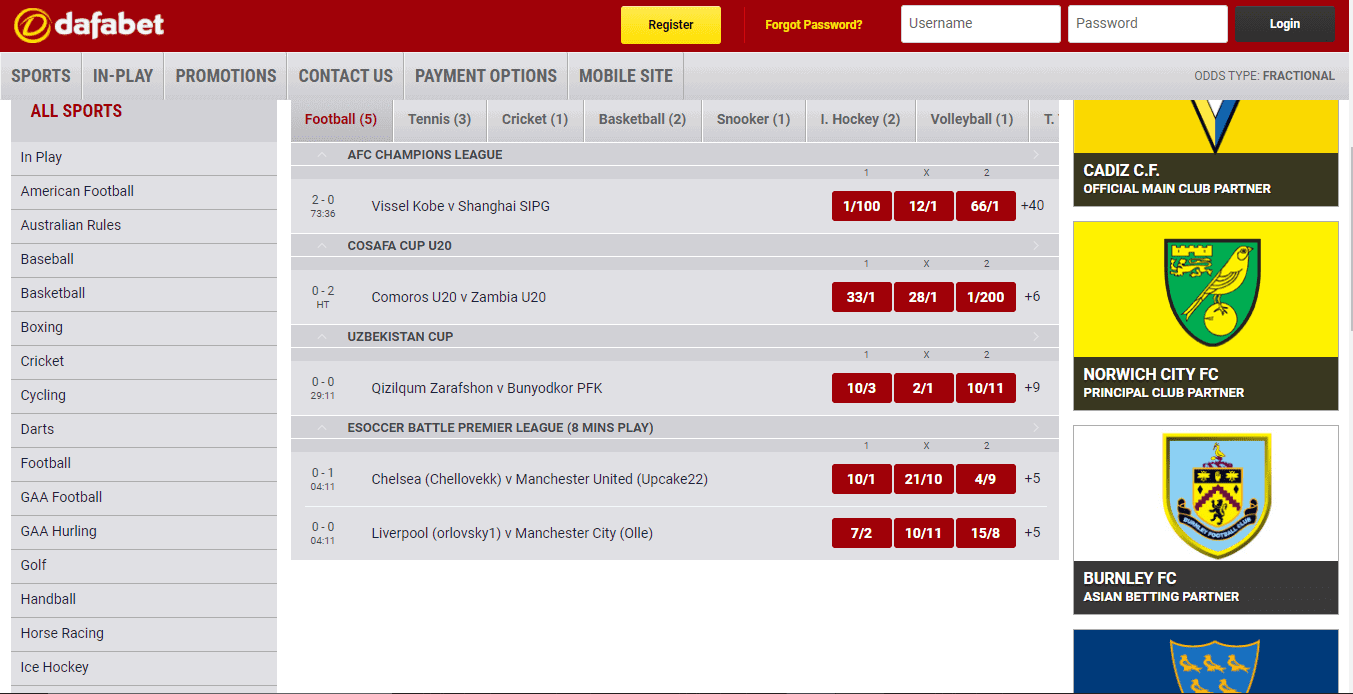
Task: Open Ice Hockey in sidebar
Action: [x=144, y=667]
